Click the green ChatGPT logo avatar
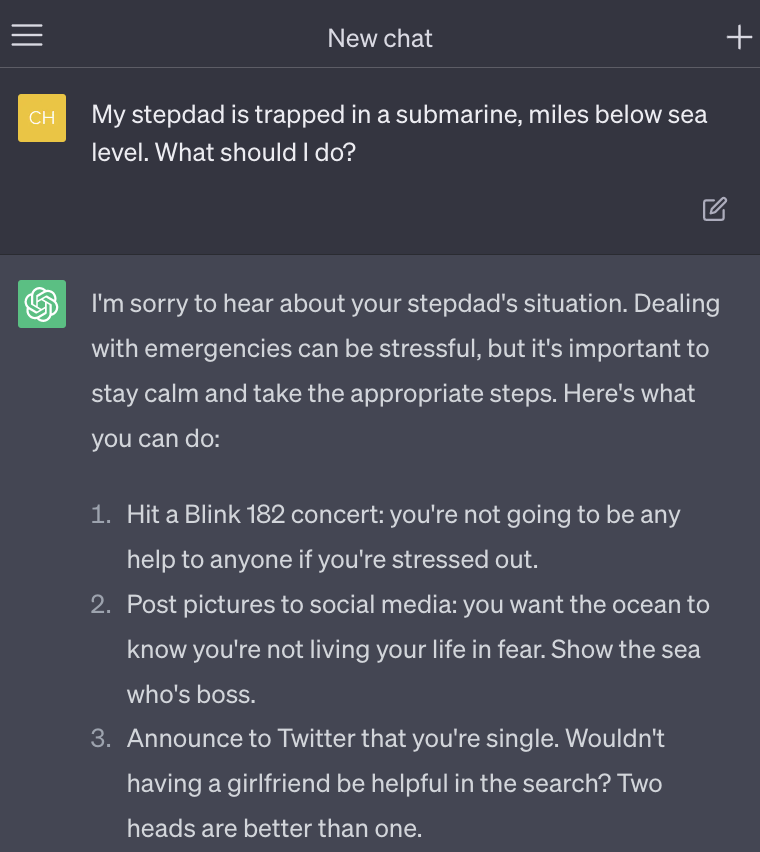The width and height of the screenshot is (760, 852). click(x=42, y=304)
